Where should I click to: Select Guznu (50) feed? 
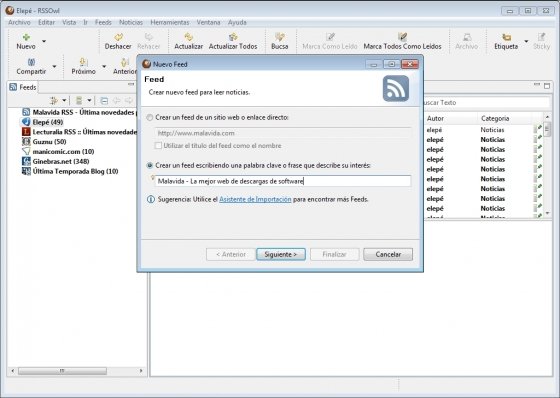pyautogui.click(x=44, y=142)
